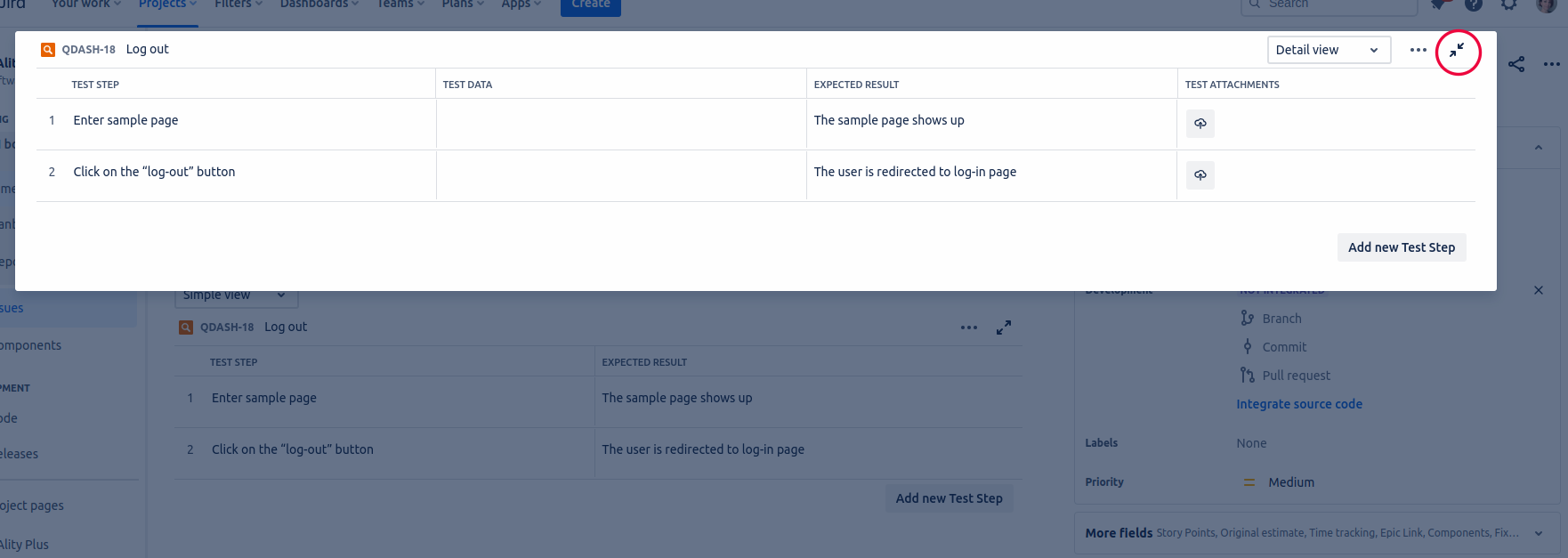Open the issue actions menu beside share icon
The height and width of the screenshot is (558, 1568).
1552,64
